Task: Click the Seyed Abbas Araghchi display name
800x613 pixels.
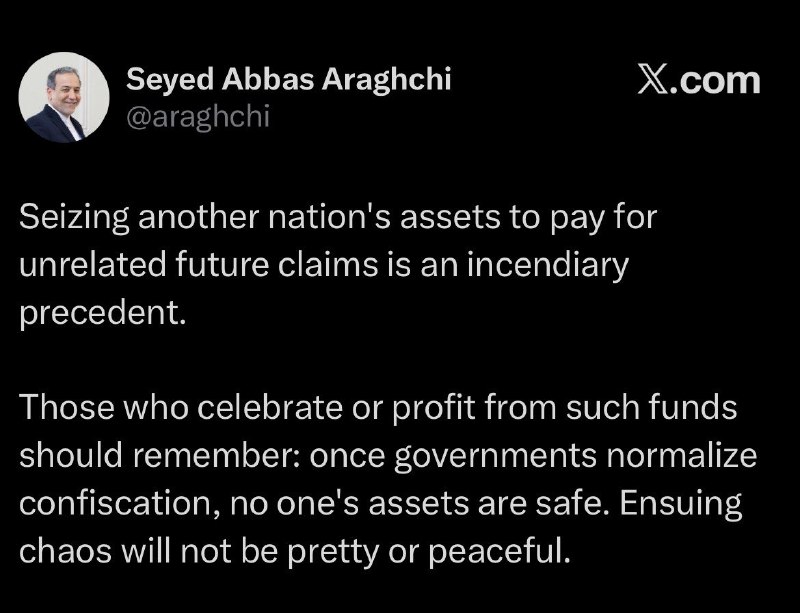Action: (288, 79)
